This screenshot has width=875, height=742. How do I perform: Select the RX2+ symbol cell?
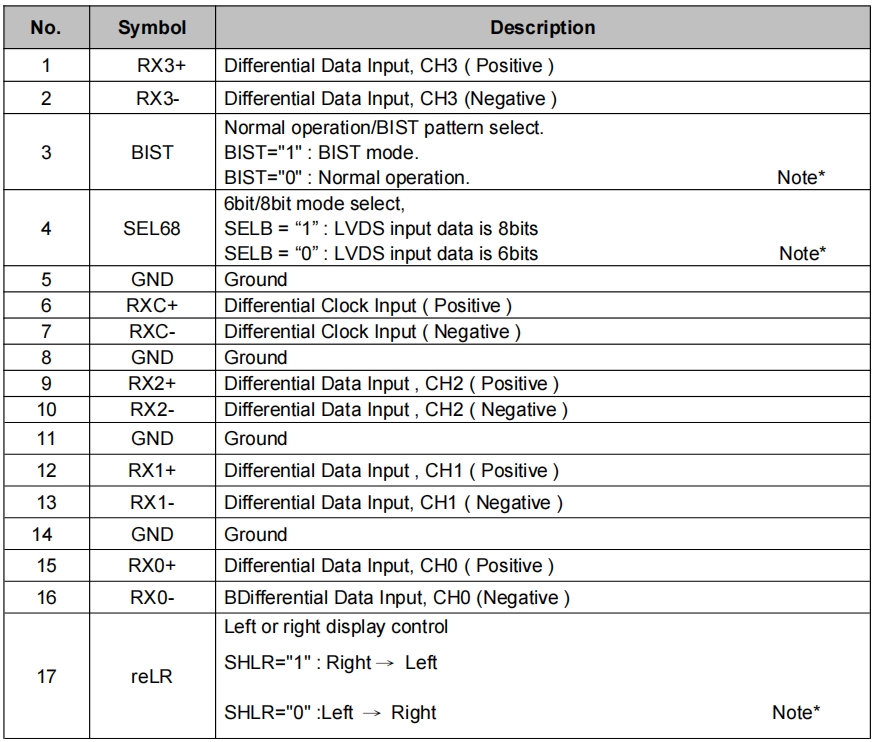152,384
